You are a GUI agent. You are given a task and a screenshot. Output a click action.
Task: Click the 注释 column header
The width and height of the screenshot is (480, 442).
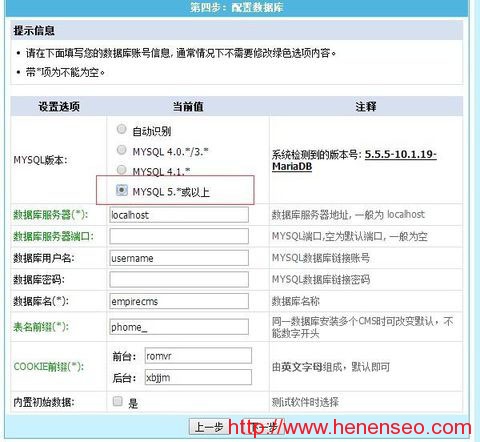click(x=366, y=107)
